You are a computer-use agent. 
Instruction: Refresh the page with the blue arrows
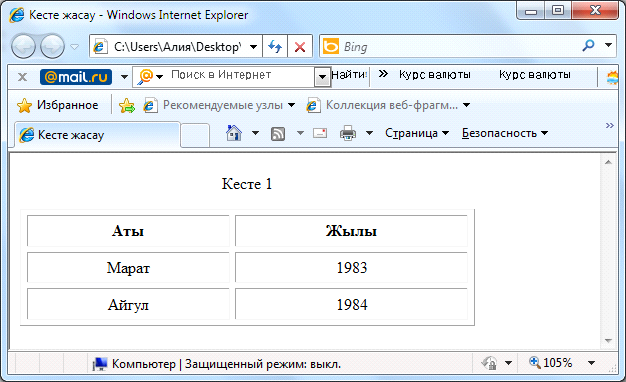pyautogui.click(x=275, y=47)
